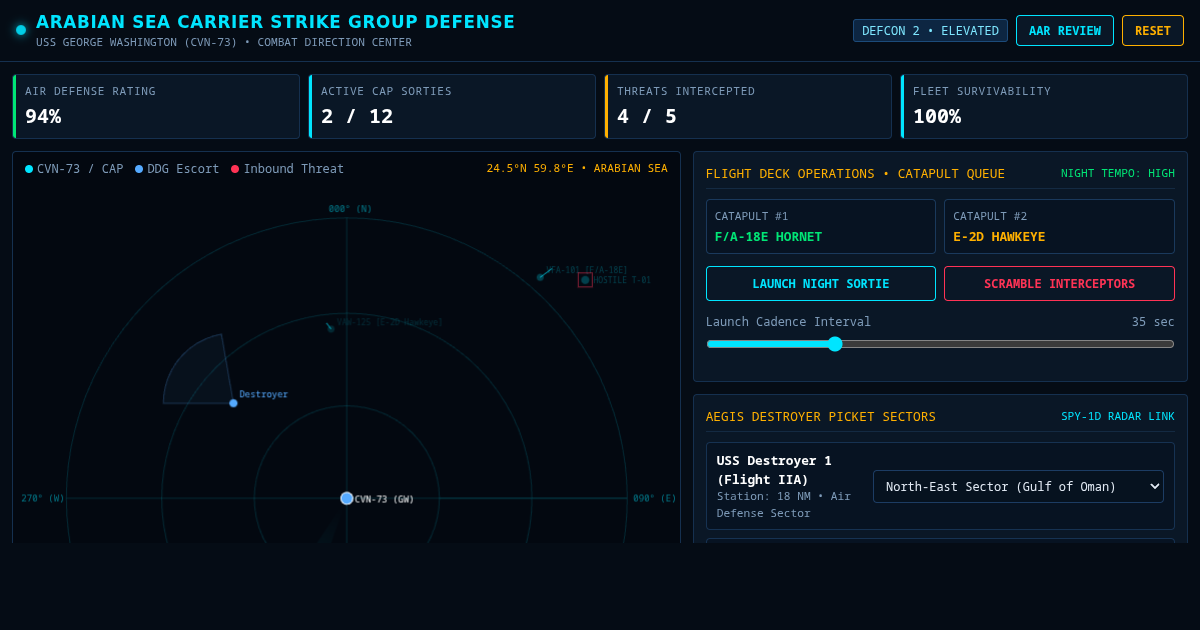Click the Active CAP Sorties 2 / 12 value
Screen dimensions: 1200x630
tap(357, 116)
